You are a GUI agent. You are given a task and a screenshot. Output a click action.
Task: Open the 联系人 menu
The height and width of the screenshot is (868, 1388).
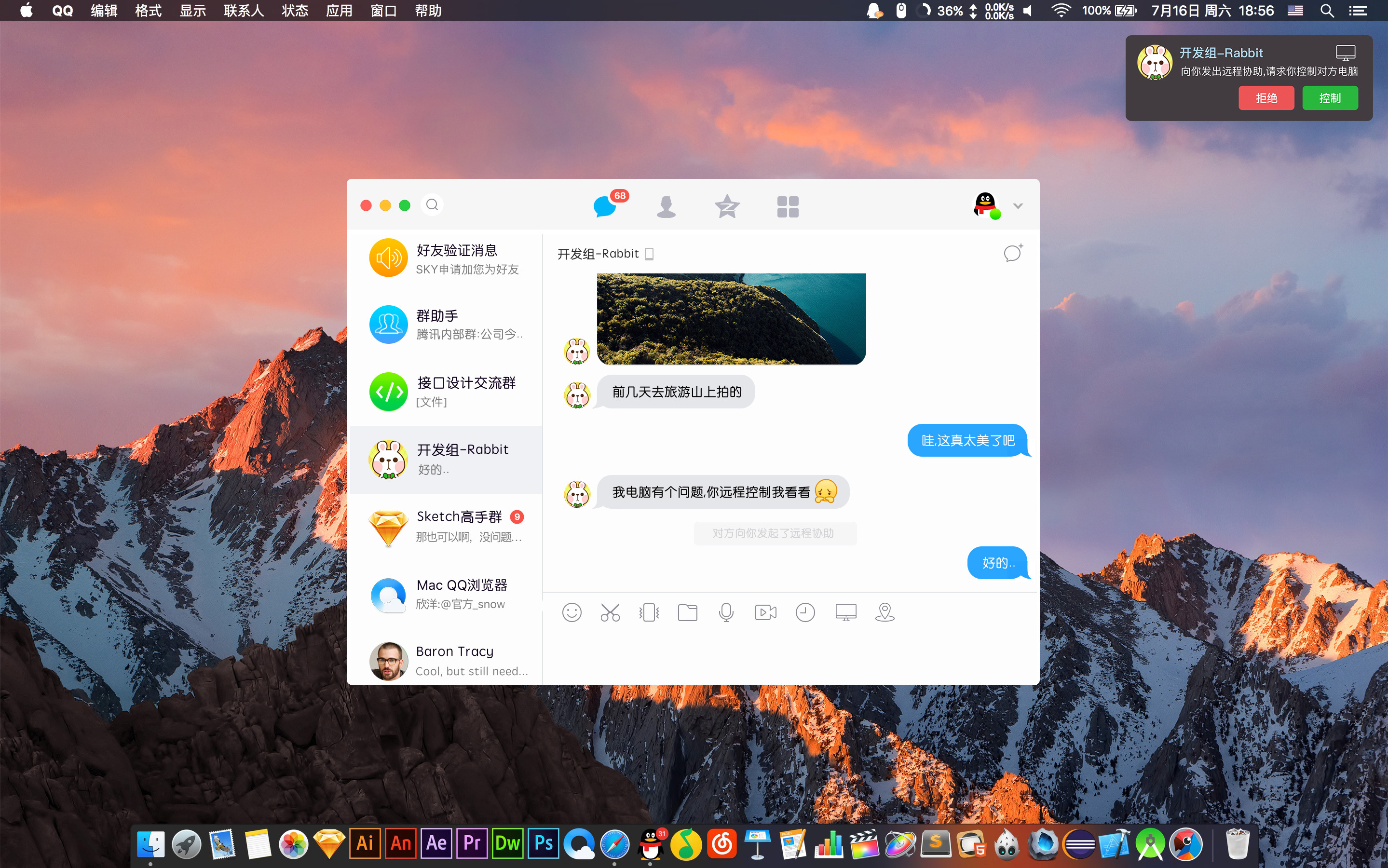pos(244,10)
